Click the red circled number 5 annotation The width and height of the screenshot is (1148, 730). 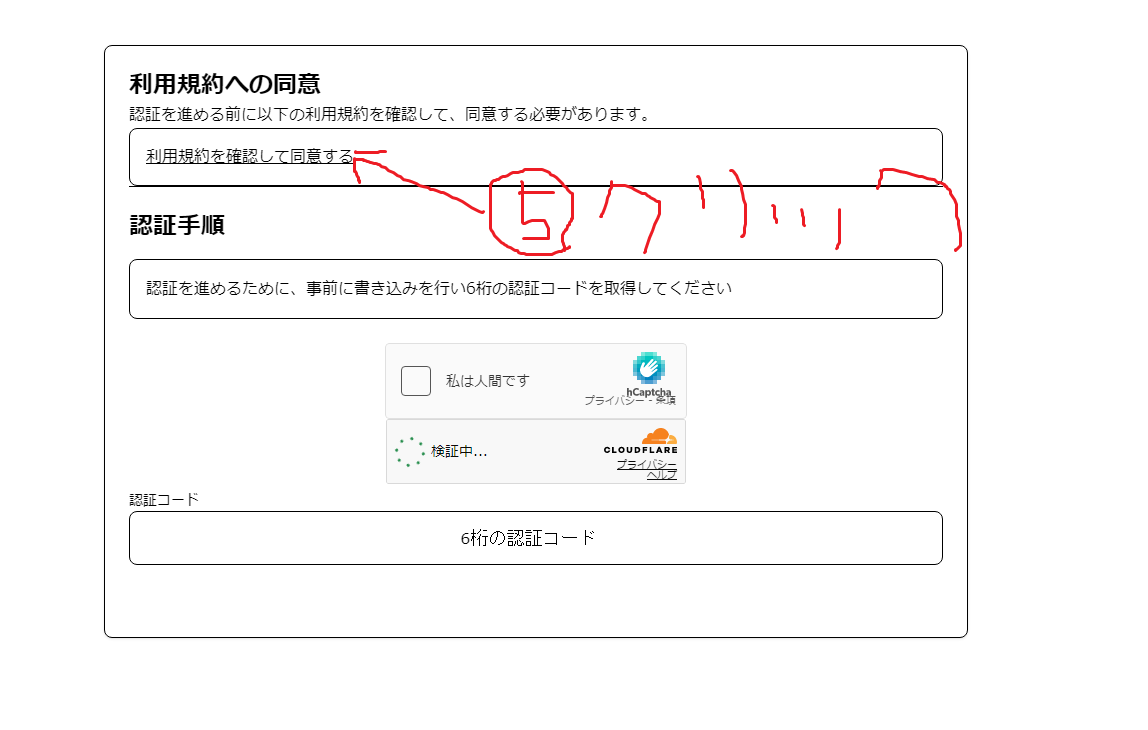531,212
